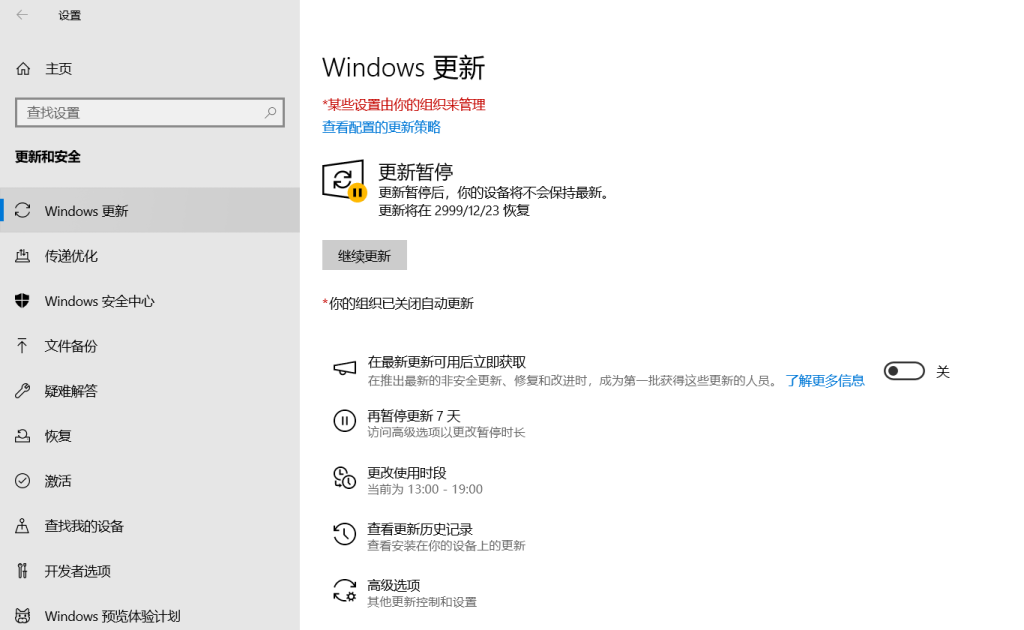Open the 激活 settings page
1024x630 pixels.
(x=150, y=480)
